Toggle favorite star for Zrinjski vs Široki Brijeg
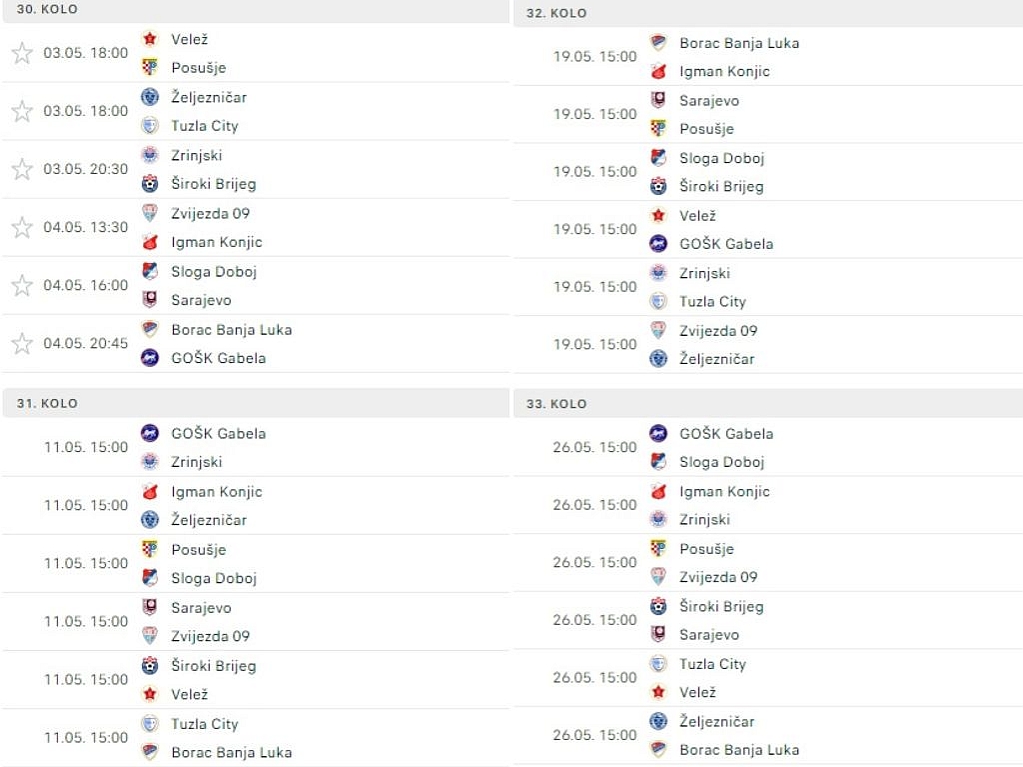 tap(22, 169)
